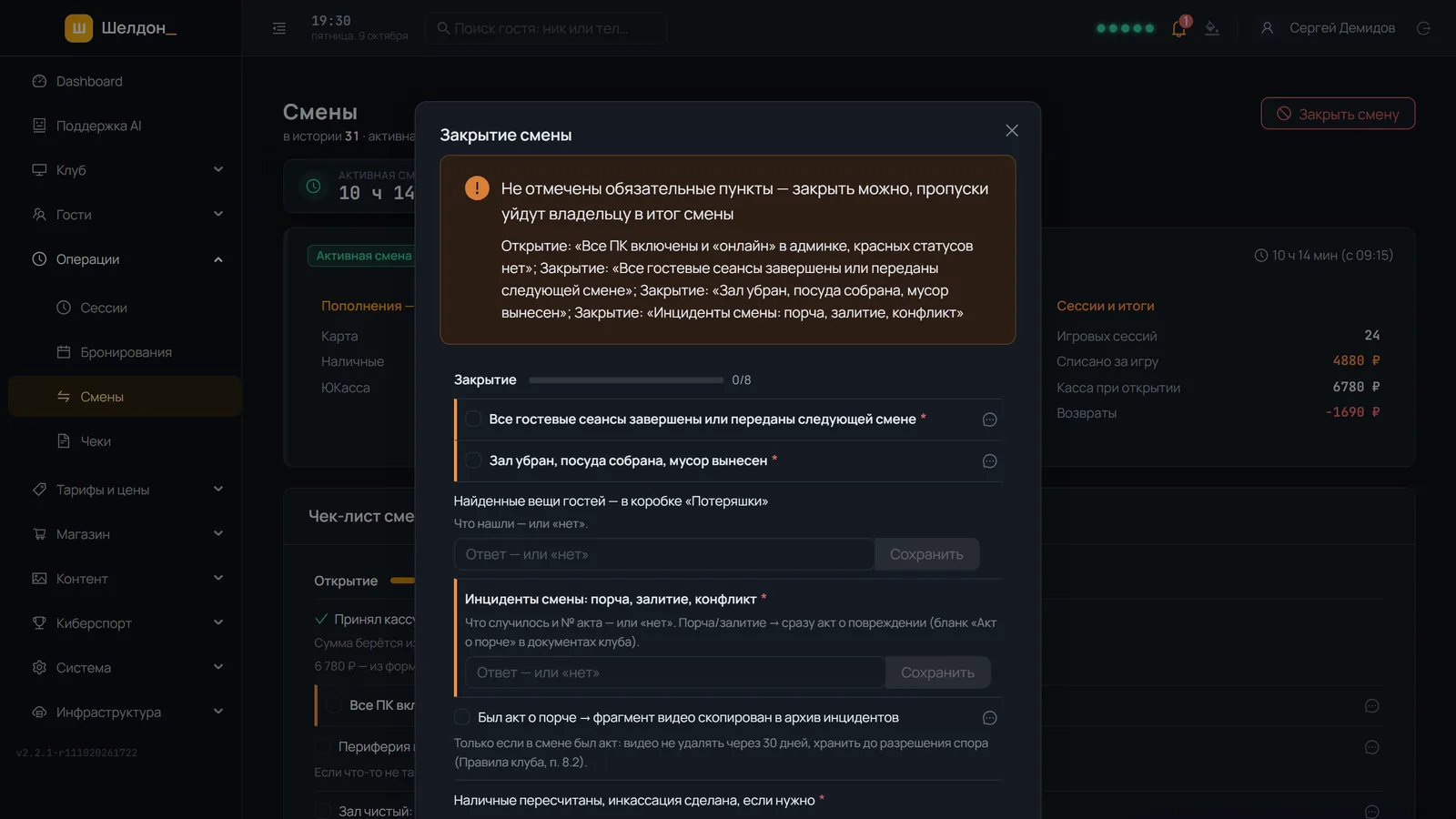Tick 'Был акт о порче' checkbox
The width and height of the screenshot is (1456, 819).
[x=462, y=717]
